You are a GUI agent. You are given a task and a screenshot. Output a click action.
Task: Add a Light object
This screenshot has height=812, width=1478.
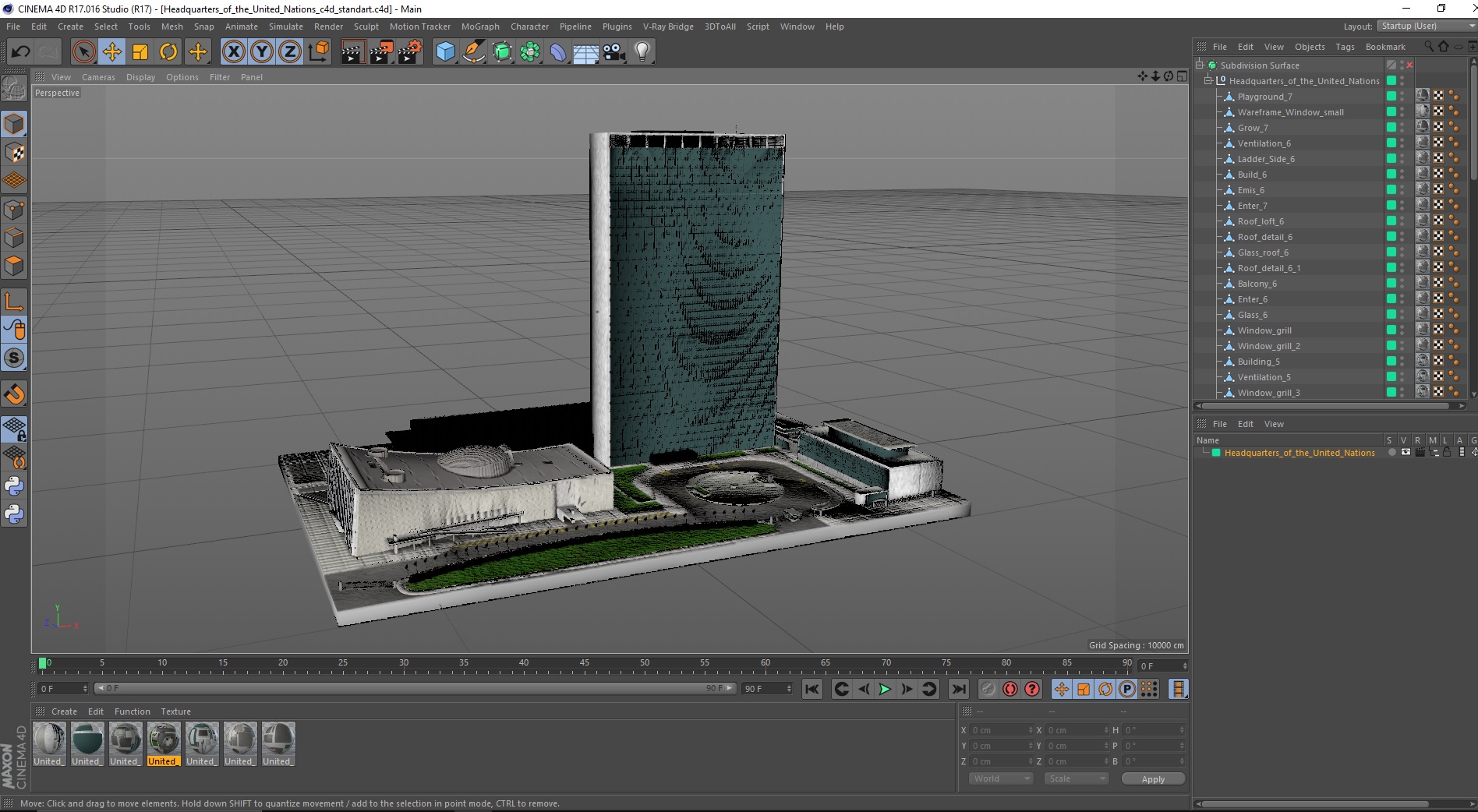[x=642, y=52]
